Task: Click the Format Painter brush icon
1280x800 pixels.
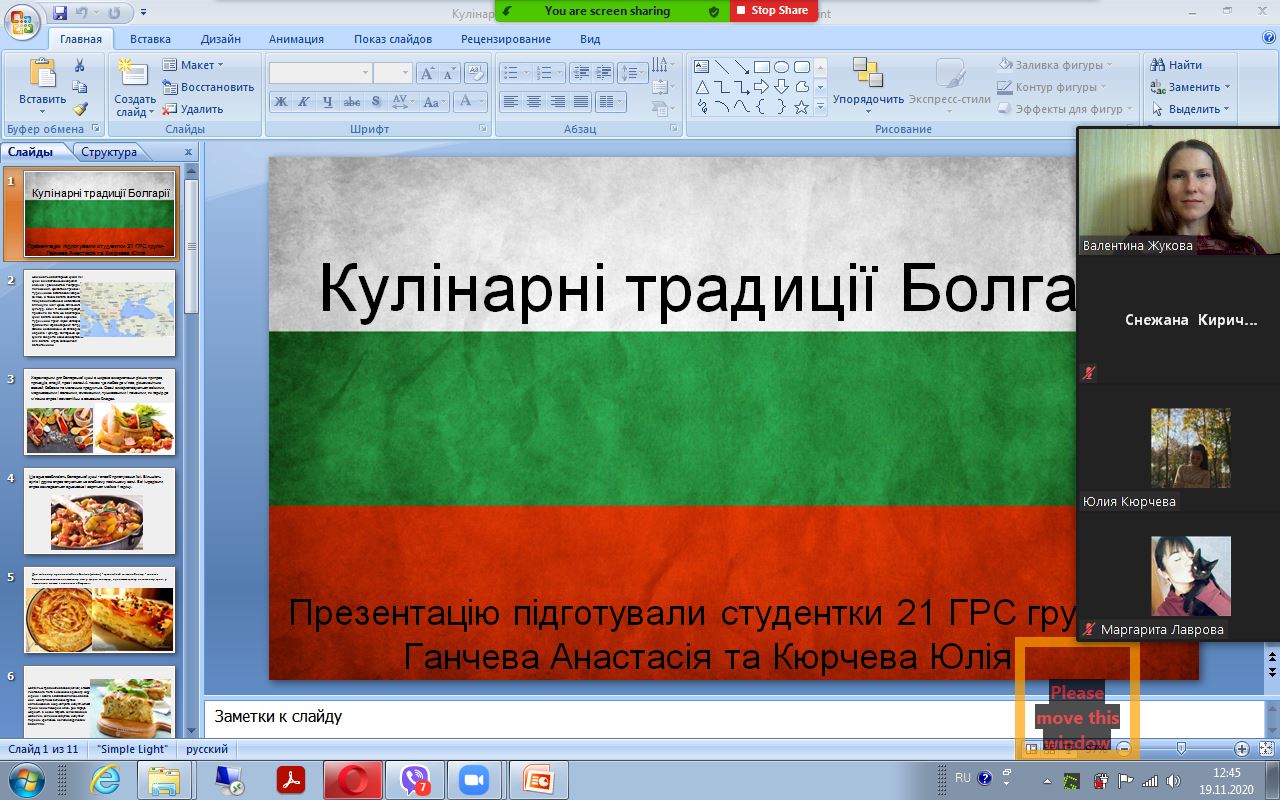Action: click(x=80, y=109)
